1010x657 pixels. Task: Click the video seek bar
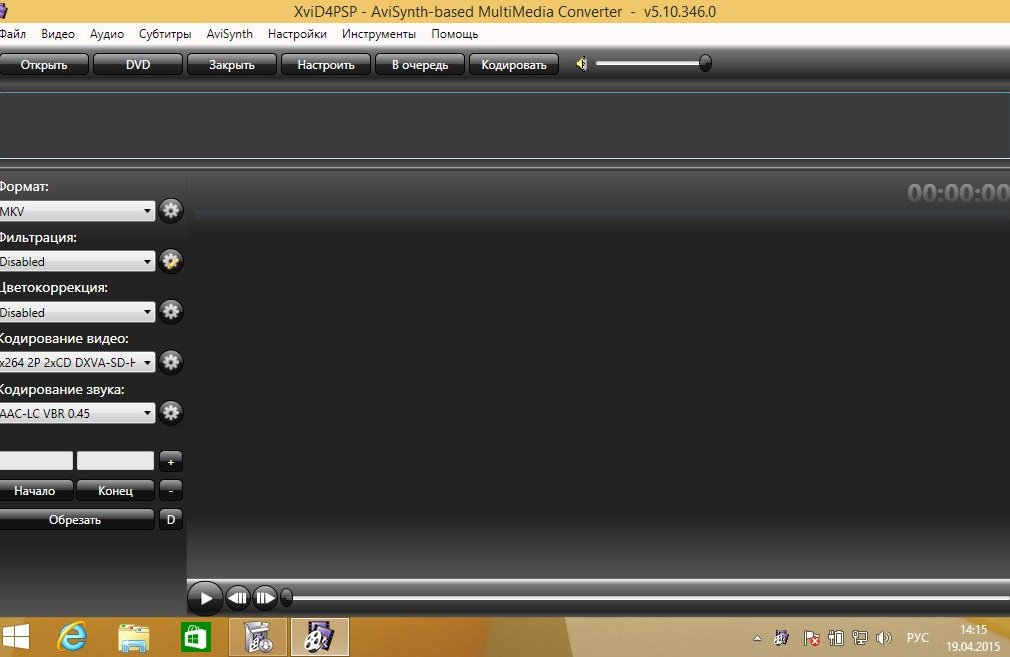pyautogui.click(x=647, y=598)
